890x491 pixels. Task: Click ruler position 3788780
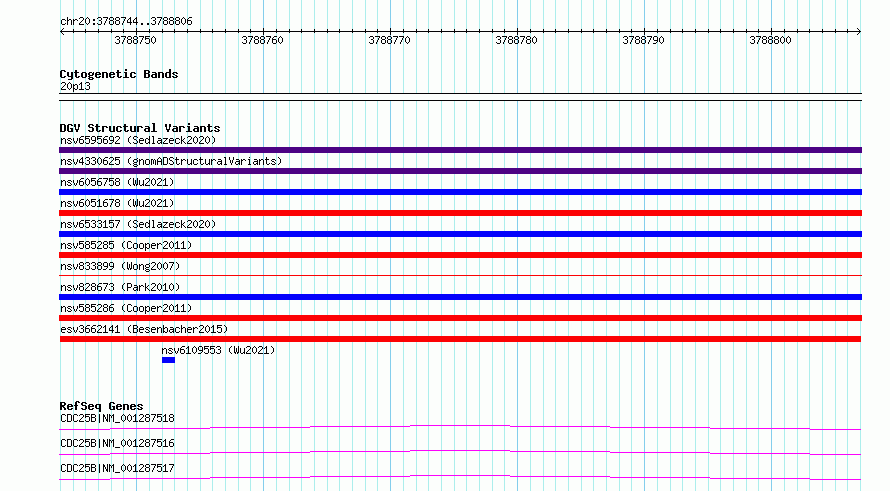(516, 40)
